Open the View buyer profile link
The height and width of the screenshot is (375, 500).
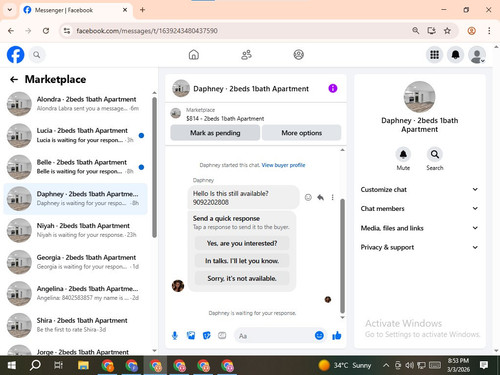[x=283, y=165]
